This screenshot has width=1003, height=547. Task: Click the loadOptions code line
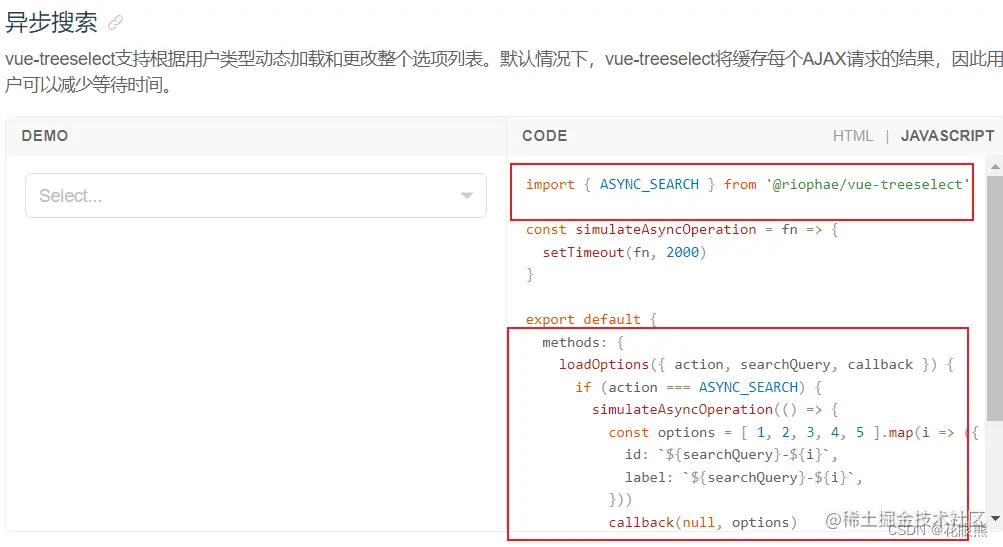[757, 365]
